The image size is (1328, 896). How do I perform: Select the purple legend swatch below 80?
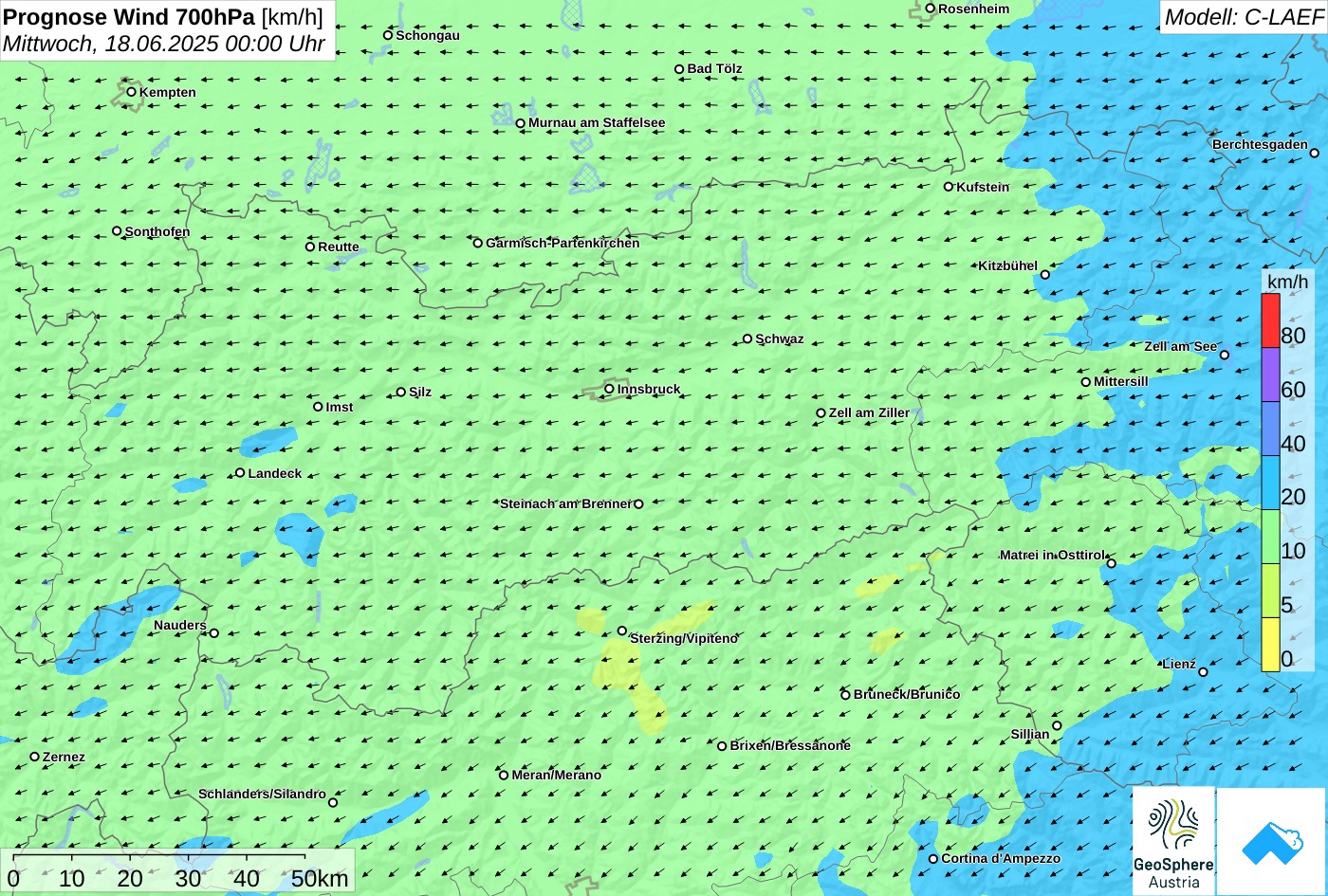1270,375
